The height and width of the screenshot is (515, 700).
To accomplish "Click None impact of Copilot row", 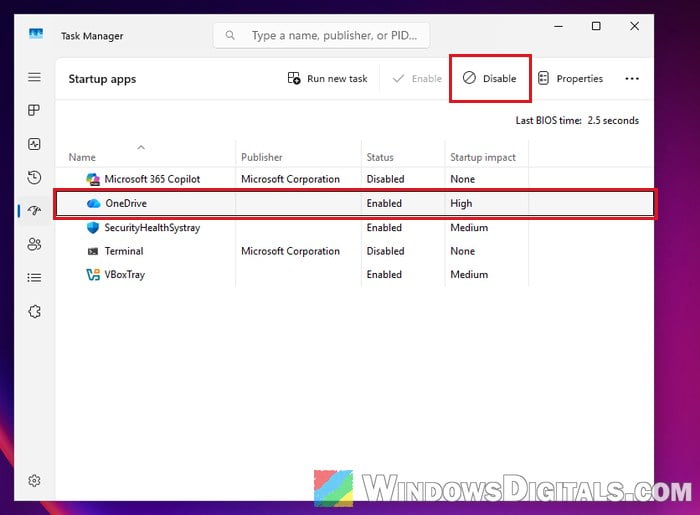I will tap(462, 179).
